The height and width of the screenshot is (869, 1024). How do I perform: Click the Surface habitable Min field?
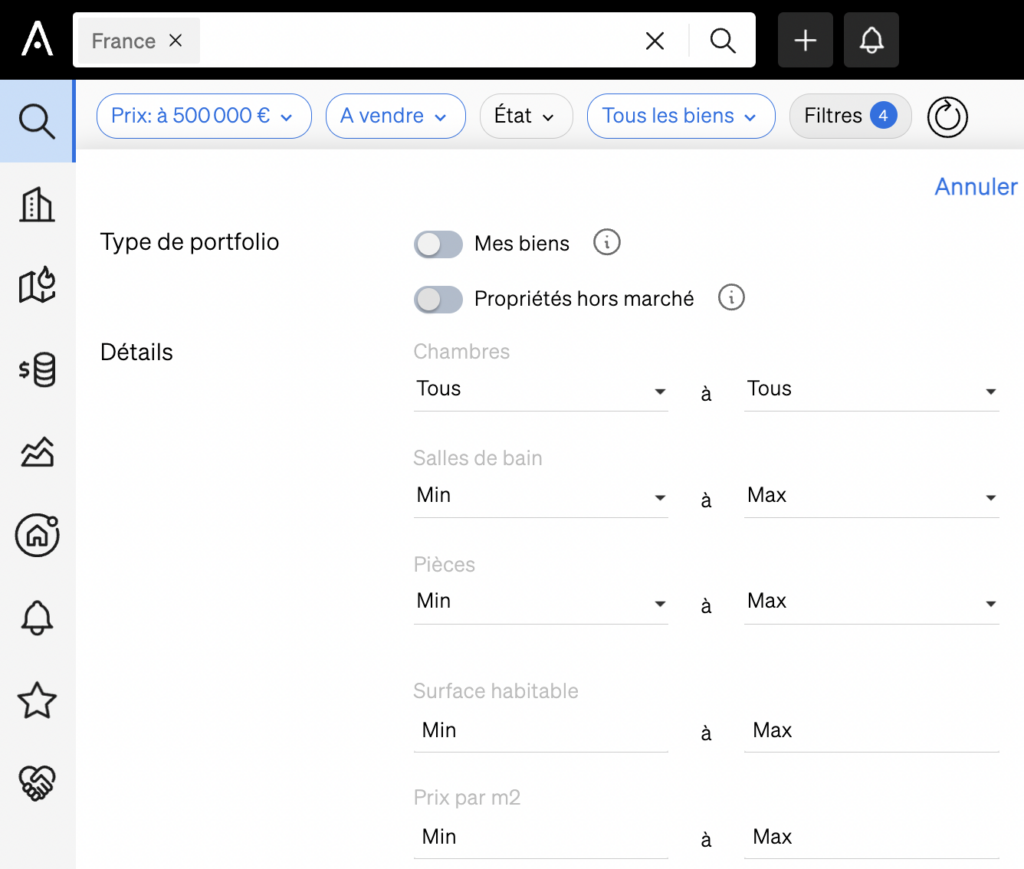coord(540,731)
